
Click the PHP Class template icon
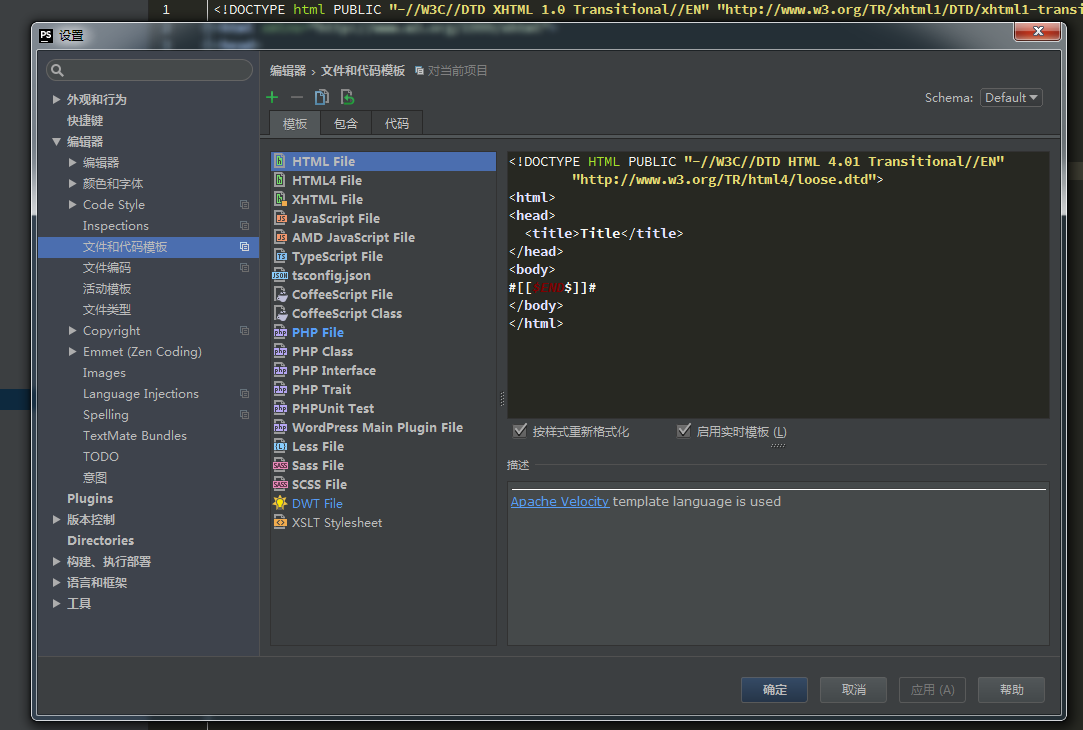280,351
